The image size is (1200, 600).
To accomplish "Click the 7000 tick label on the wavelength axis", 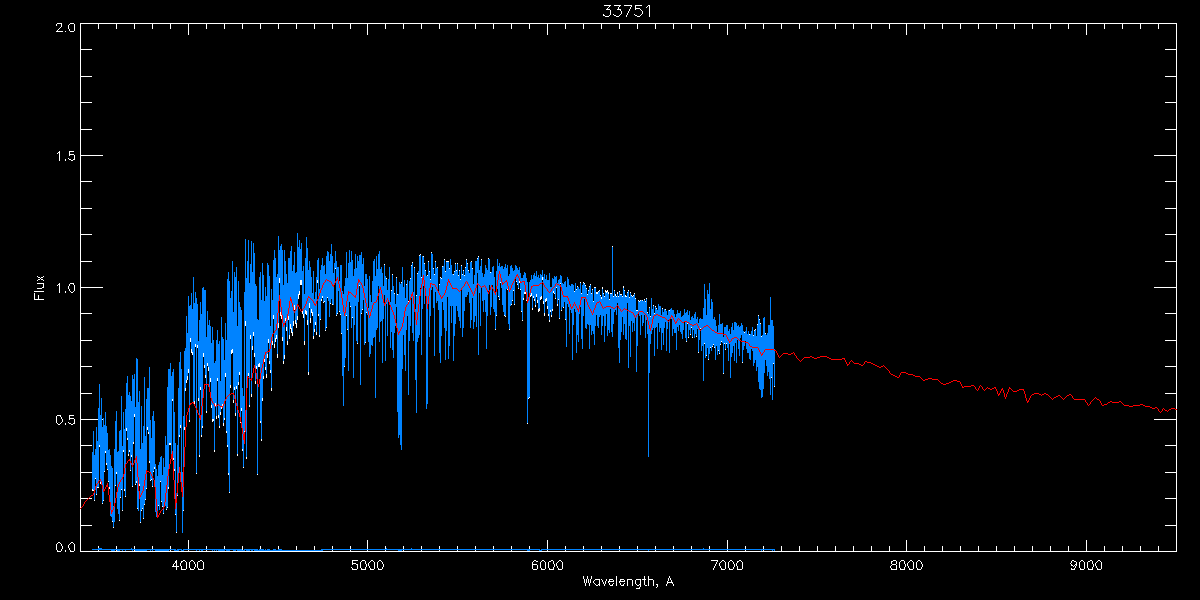I will click(727, 564).
